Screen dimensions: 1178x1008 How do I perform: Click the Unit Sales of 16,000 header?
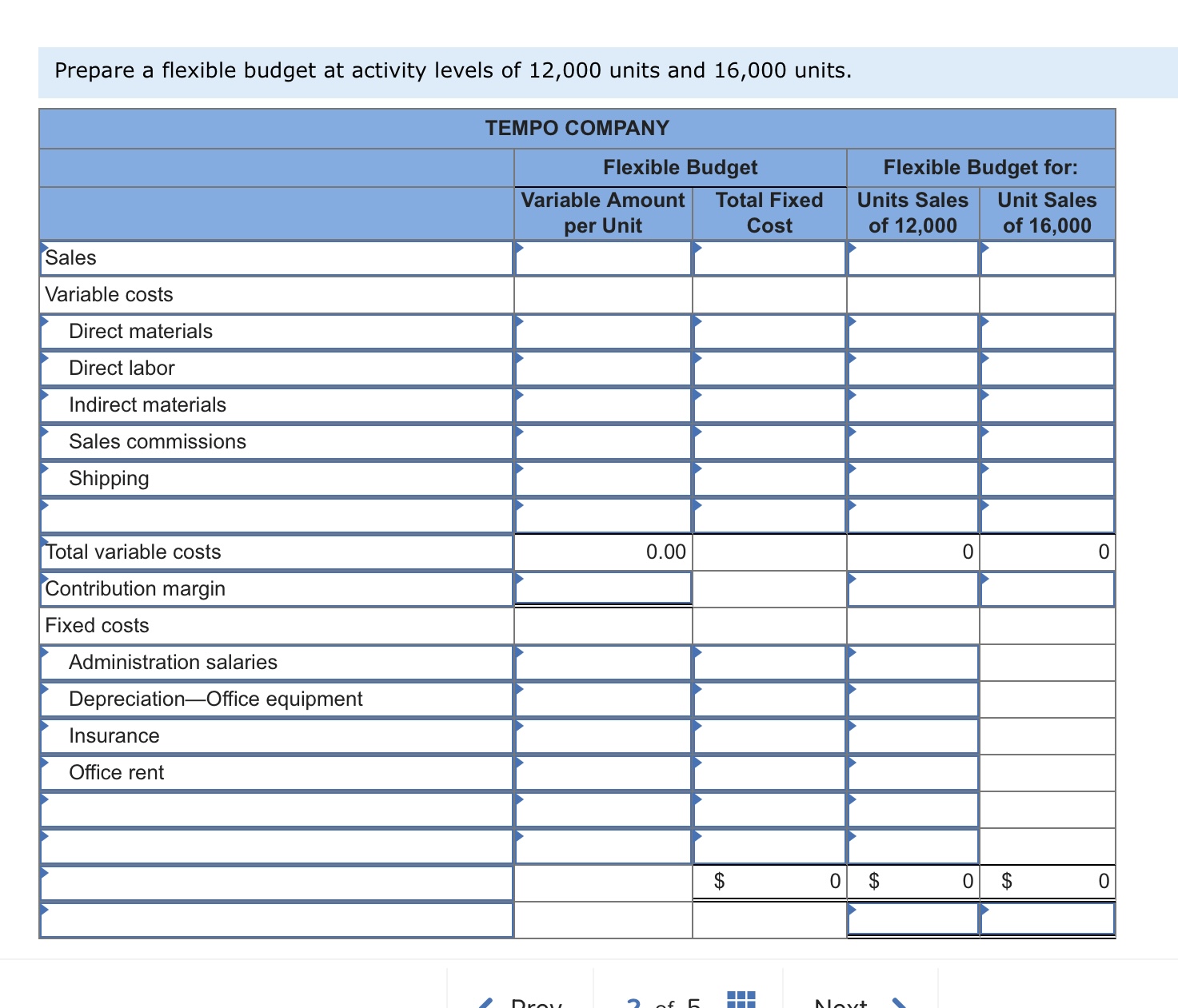coord(1047,213)
